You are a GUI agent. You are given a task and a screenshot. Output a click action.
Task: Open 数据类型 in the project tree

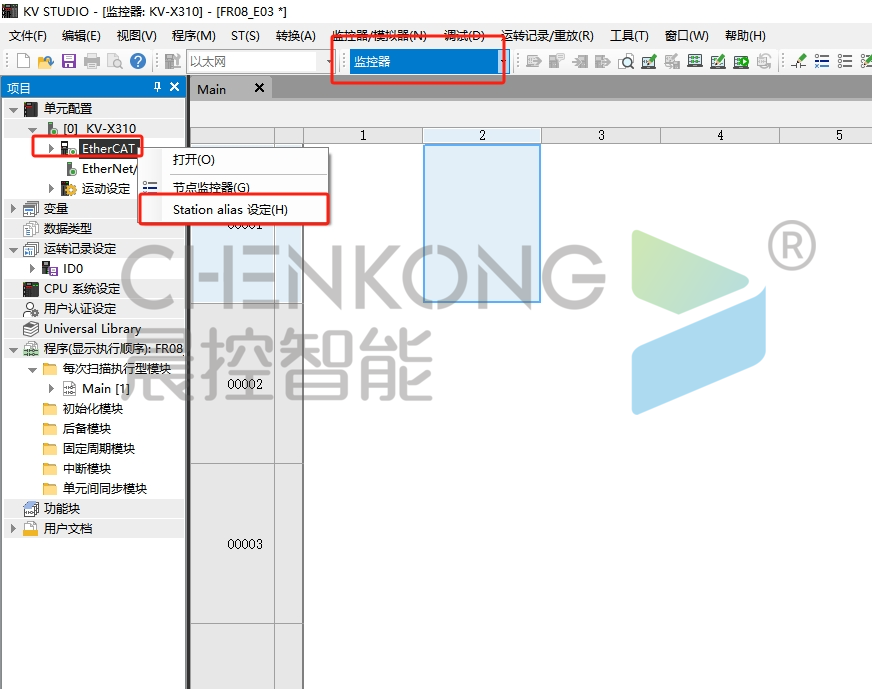(67, 229)
